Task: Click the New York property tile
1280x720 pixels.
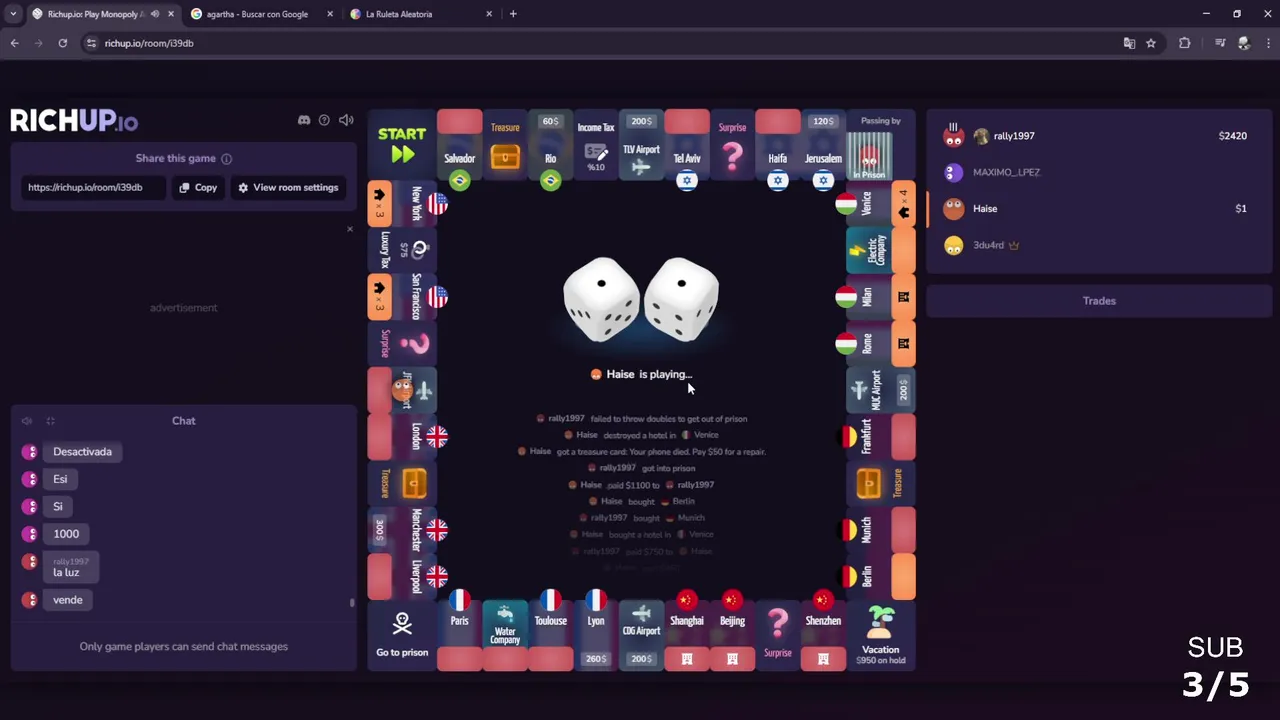Action: (402, 204)
